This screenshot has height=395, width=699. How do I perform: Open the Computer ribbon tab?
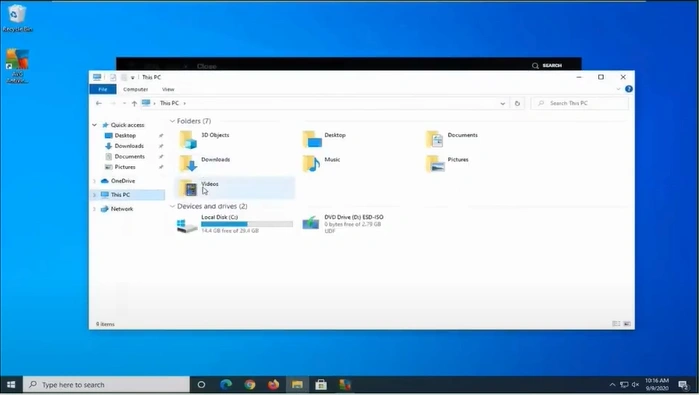136,89
